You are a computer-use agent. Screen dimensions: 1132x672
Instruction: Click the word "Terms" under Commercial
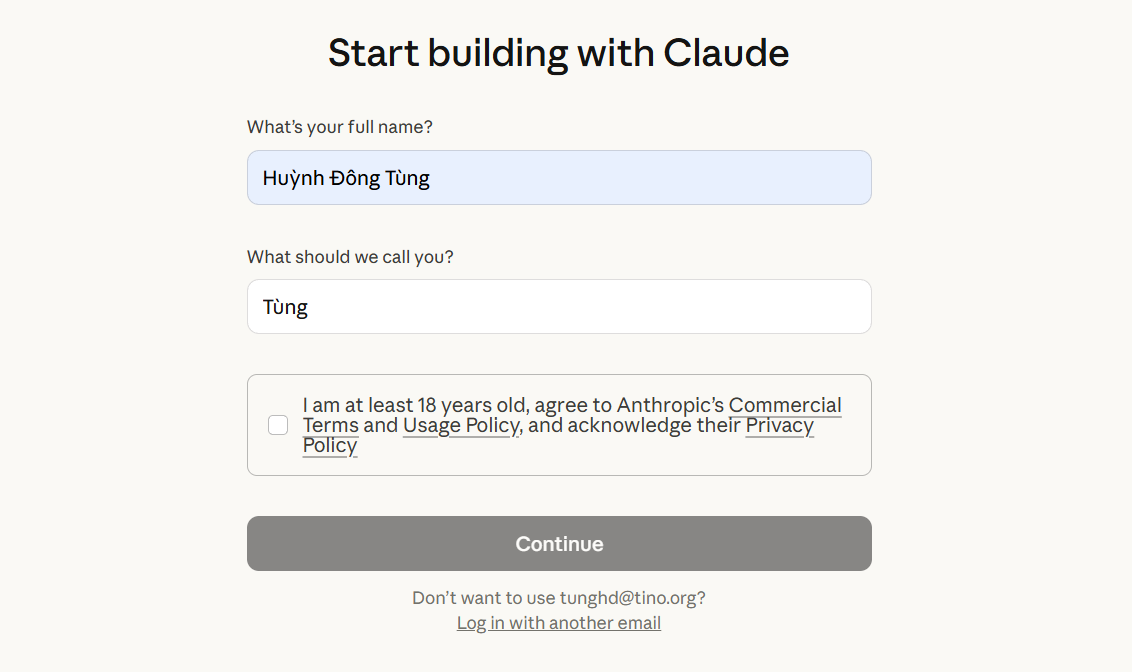pos(330,425)
